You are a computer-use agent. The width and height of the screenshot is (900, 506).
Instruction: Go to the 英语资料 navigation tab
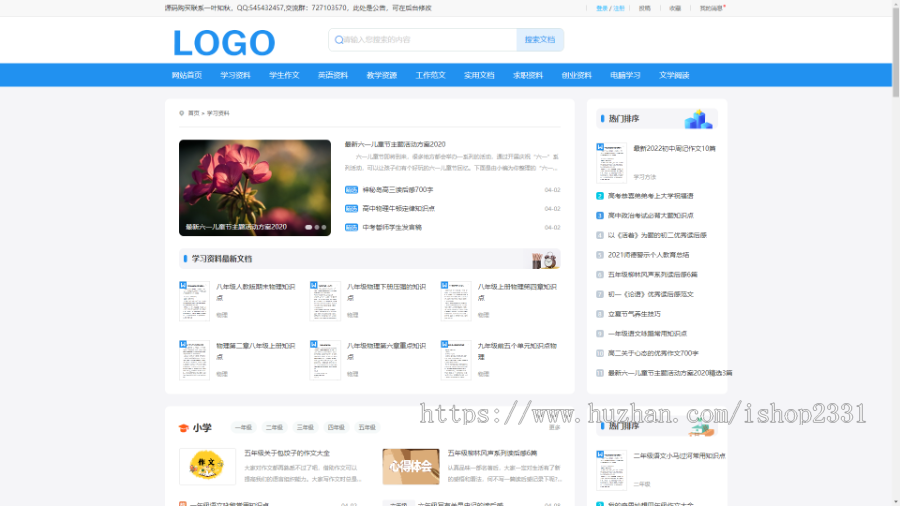pos(333,75)
